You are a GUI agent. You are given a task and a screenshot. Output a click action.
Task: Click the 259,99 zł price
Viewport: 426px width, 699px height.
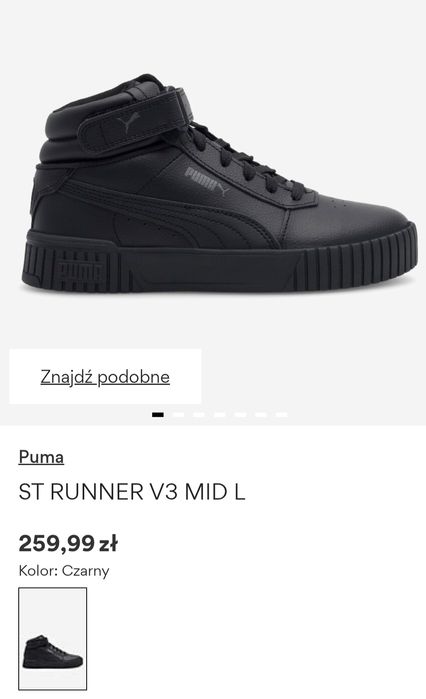point(68,543)
